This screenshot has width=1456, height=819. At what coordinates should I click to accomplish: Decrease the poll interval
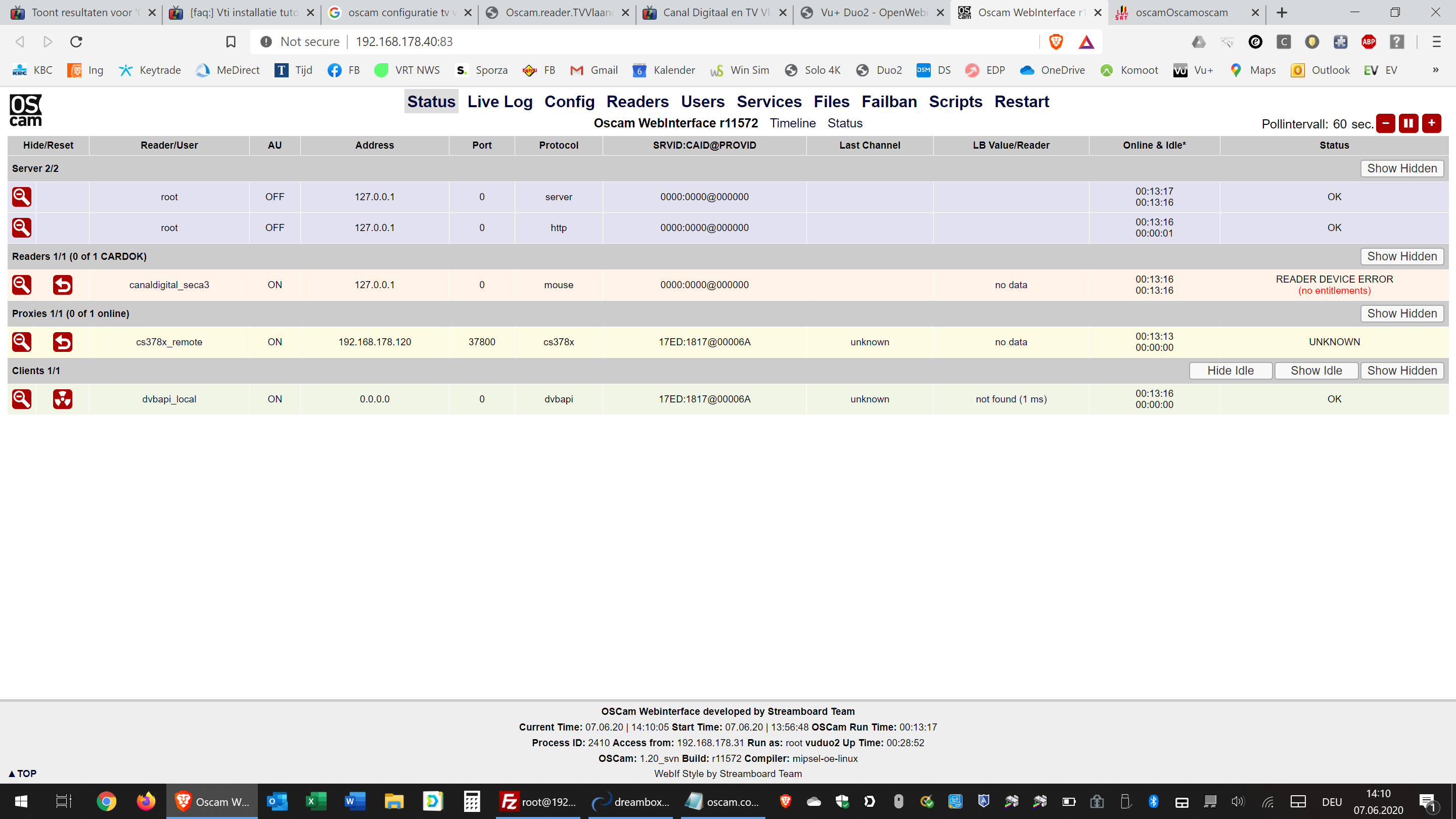pos(1385,123)
